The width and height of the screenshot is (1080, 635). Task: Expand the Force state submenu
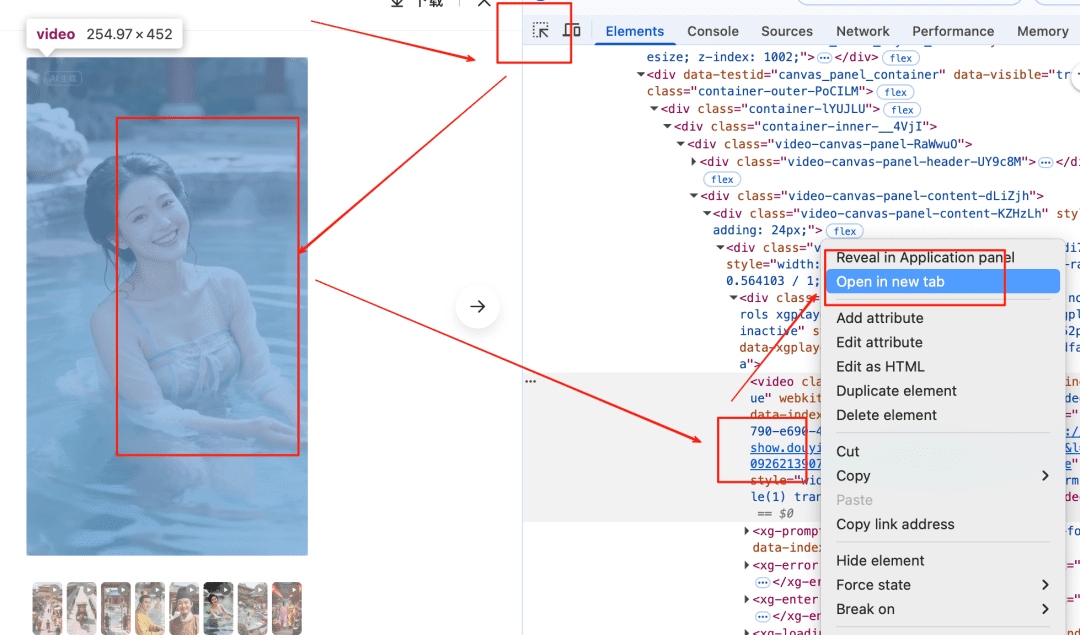tap(940, 585)
